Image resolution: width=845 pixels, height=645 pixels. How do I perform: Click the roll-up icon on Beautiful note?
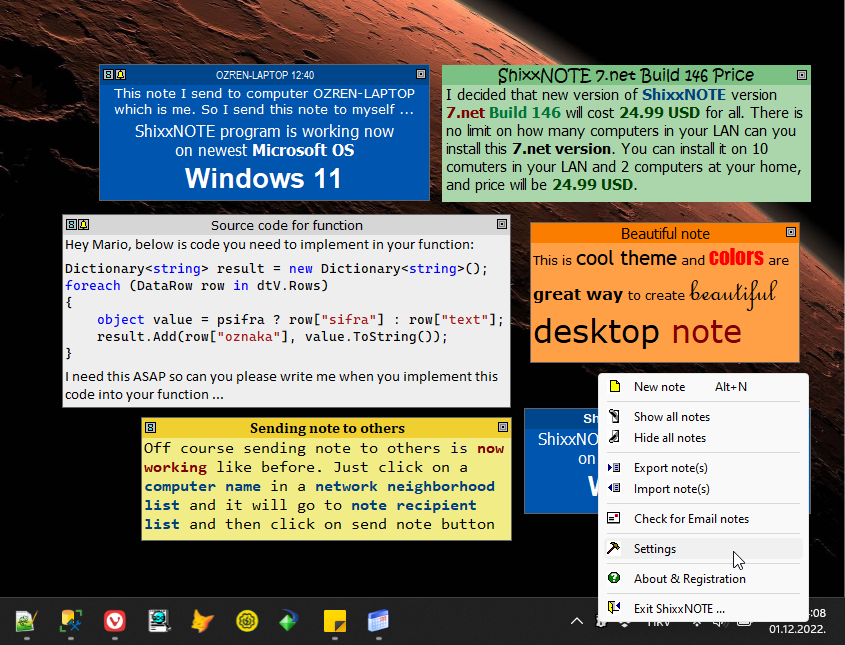point(791,233)
